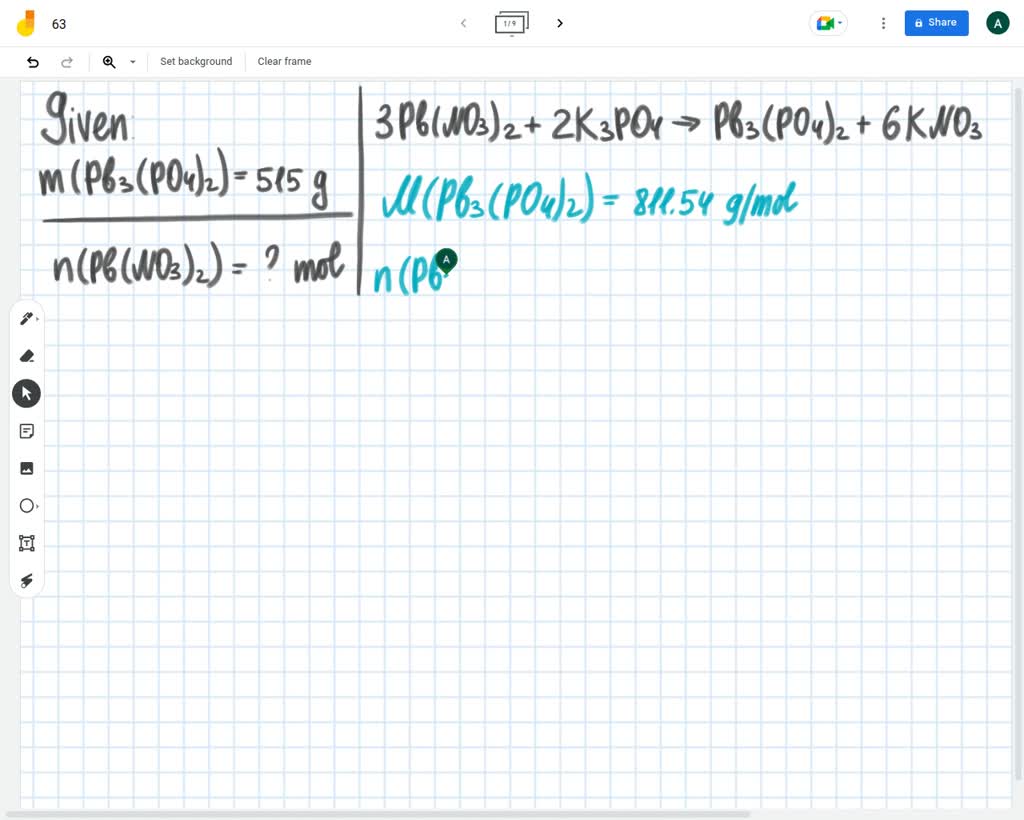
Task: Open the three-dot overflow menu
Action: pos(883,22)
